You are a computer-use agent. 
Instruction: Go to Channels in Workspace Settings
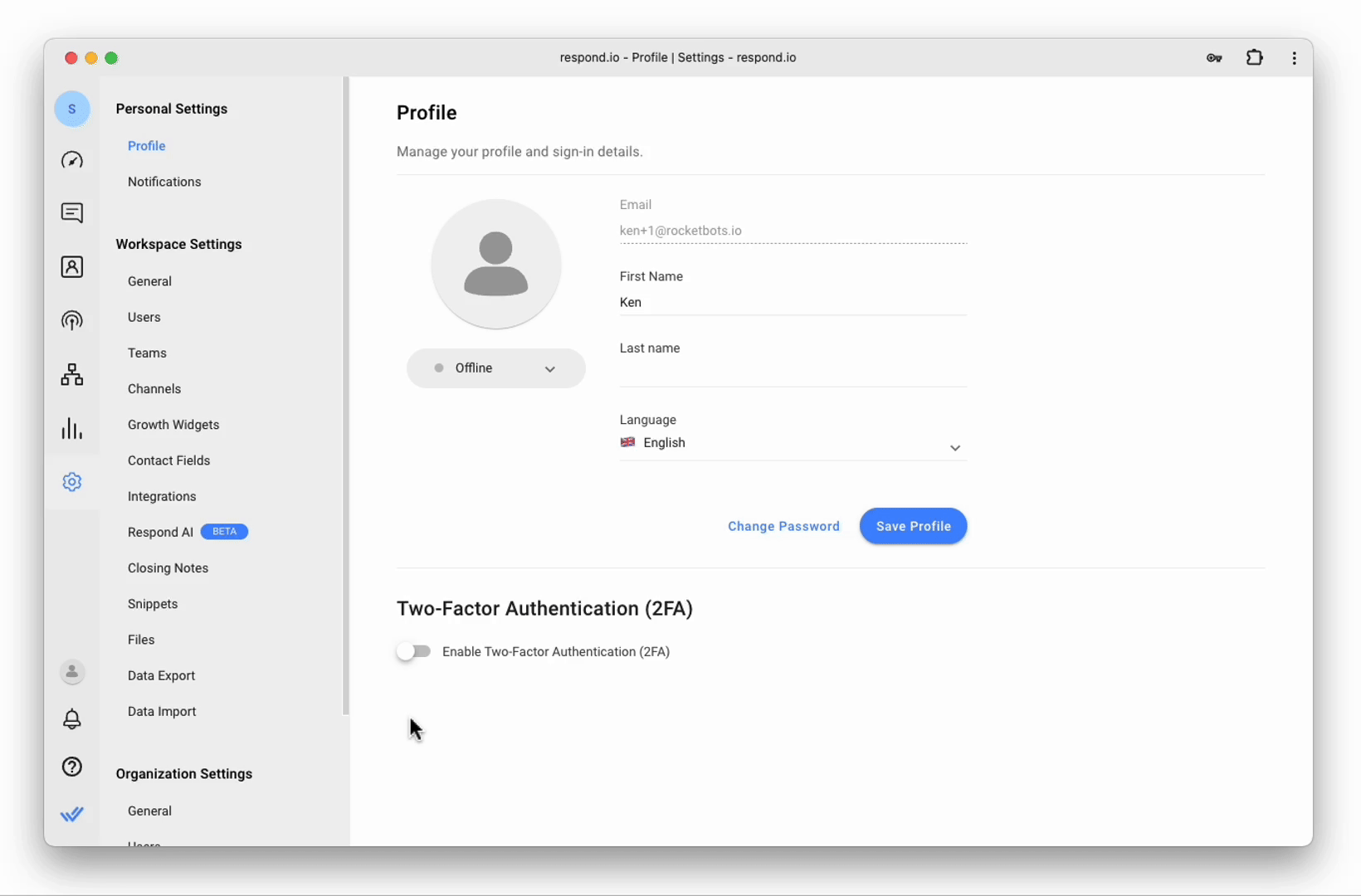coord(154,389)
